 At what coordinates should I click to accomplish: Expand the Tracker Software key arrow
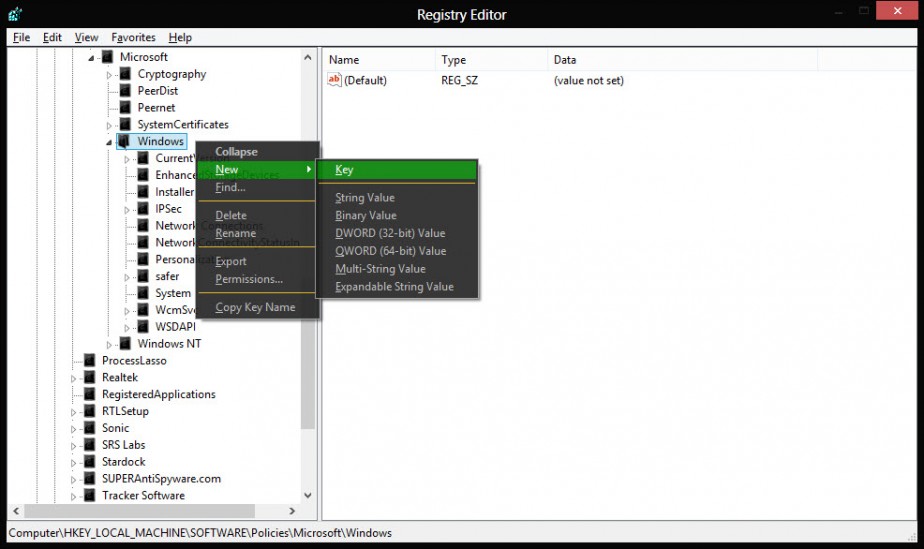(x=74, y=497)
